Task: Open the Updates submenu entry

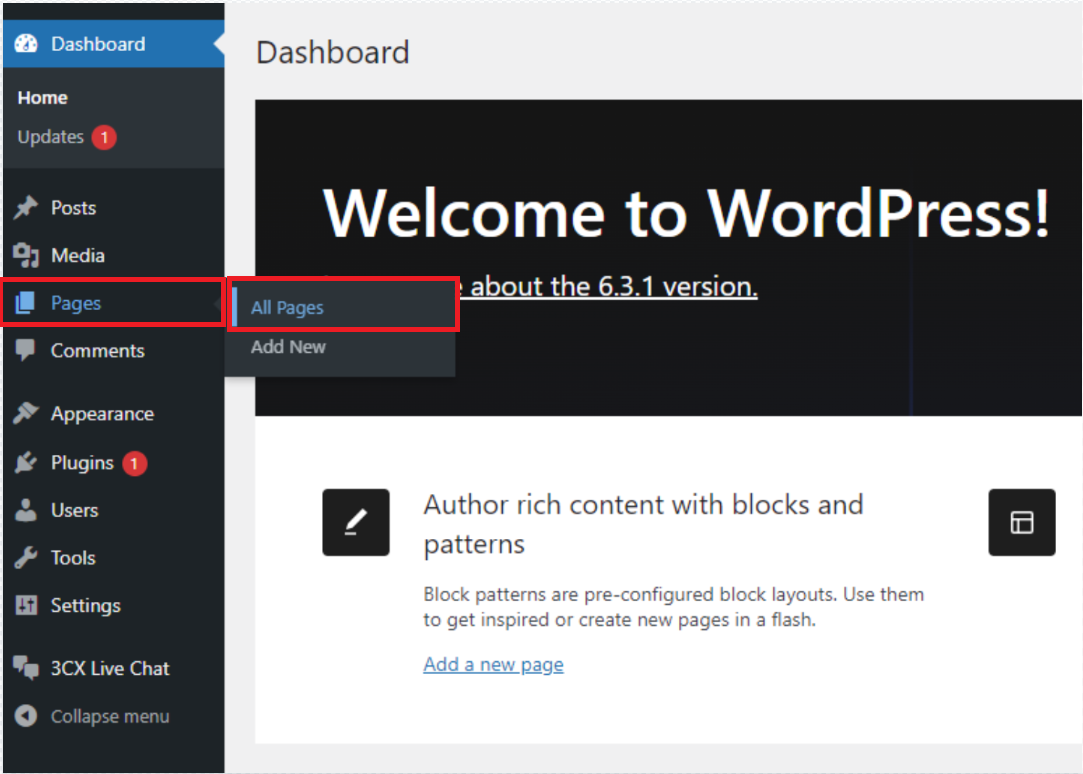Action: coord(50,137)
